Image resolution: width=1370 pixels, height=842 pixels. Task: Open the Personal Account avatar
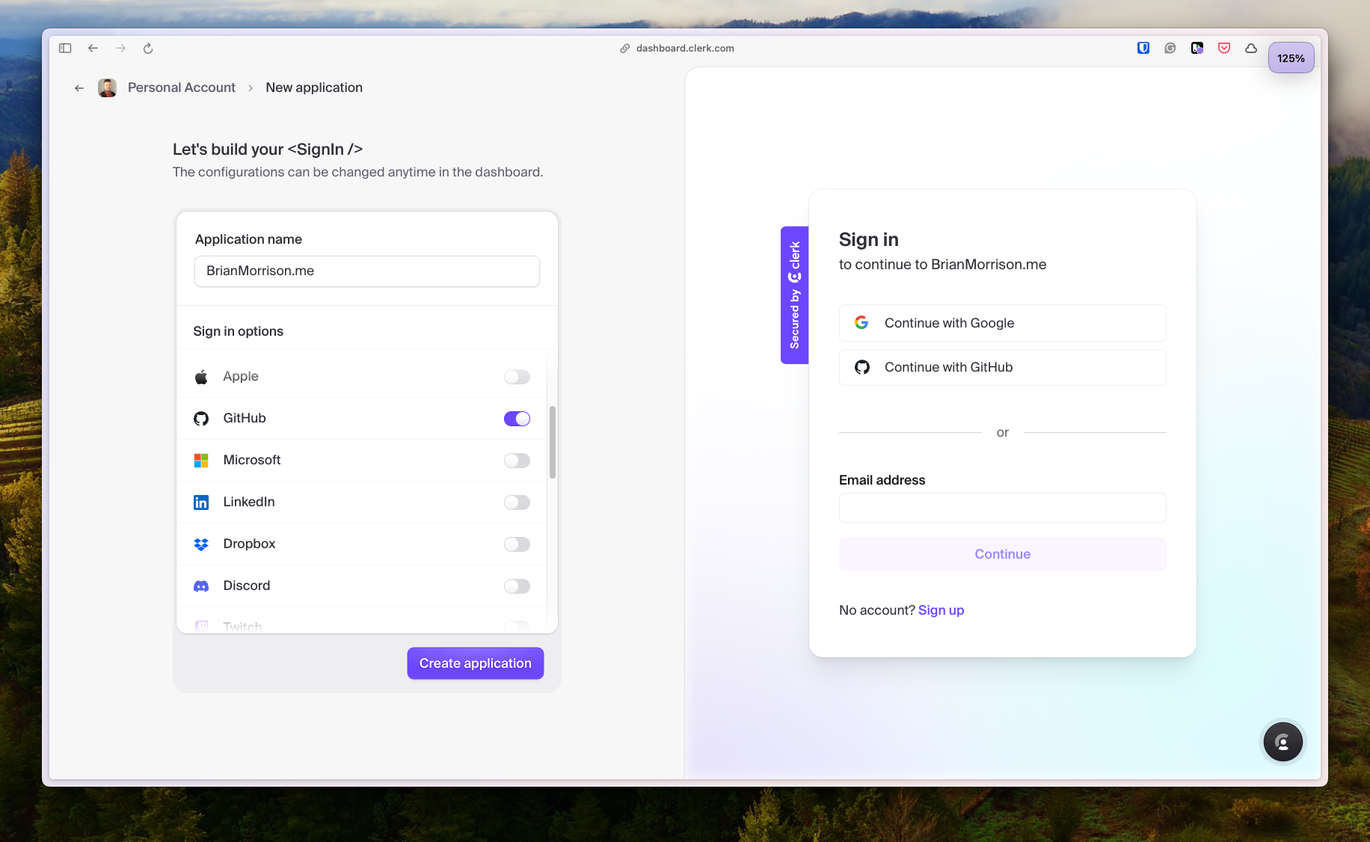(107, 88)
